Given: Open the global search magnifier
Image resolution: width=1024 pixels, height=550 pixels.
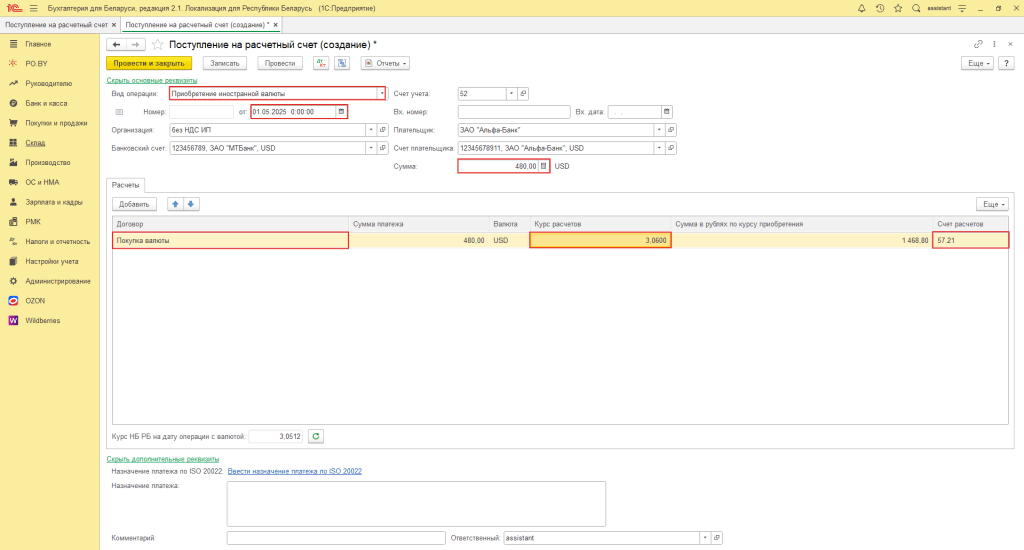Looking at the screenshot, I should [x=916, y=8].
